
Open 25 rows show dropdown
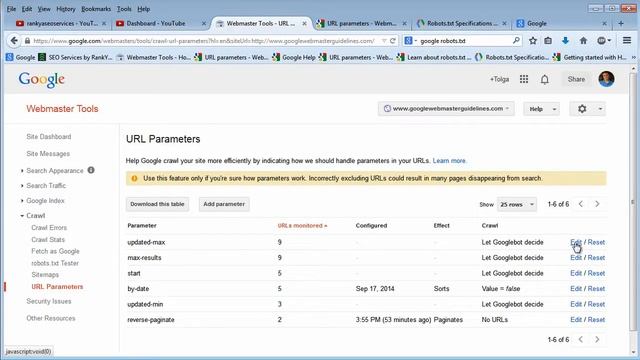pos(517,204)
